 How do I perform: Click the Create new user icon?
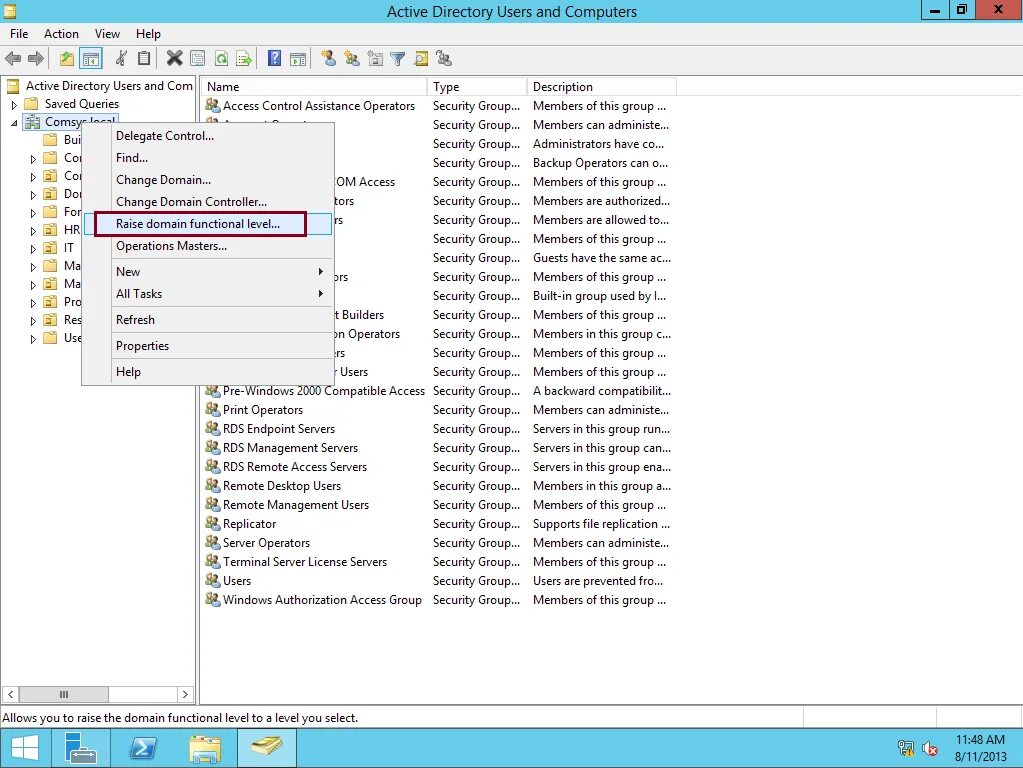(329, 59)
